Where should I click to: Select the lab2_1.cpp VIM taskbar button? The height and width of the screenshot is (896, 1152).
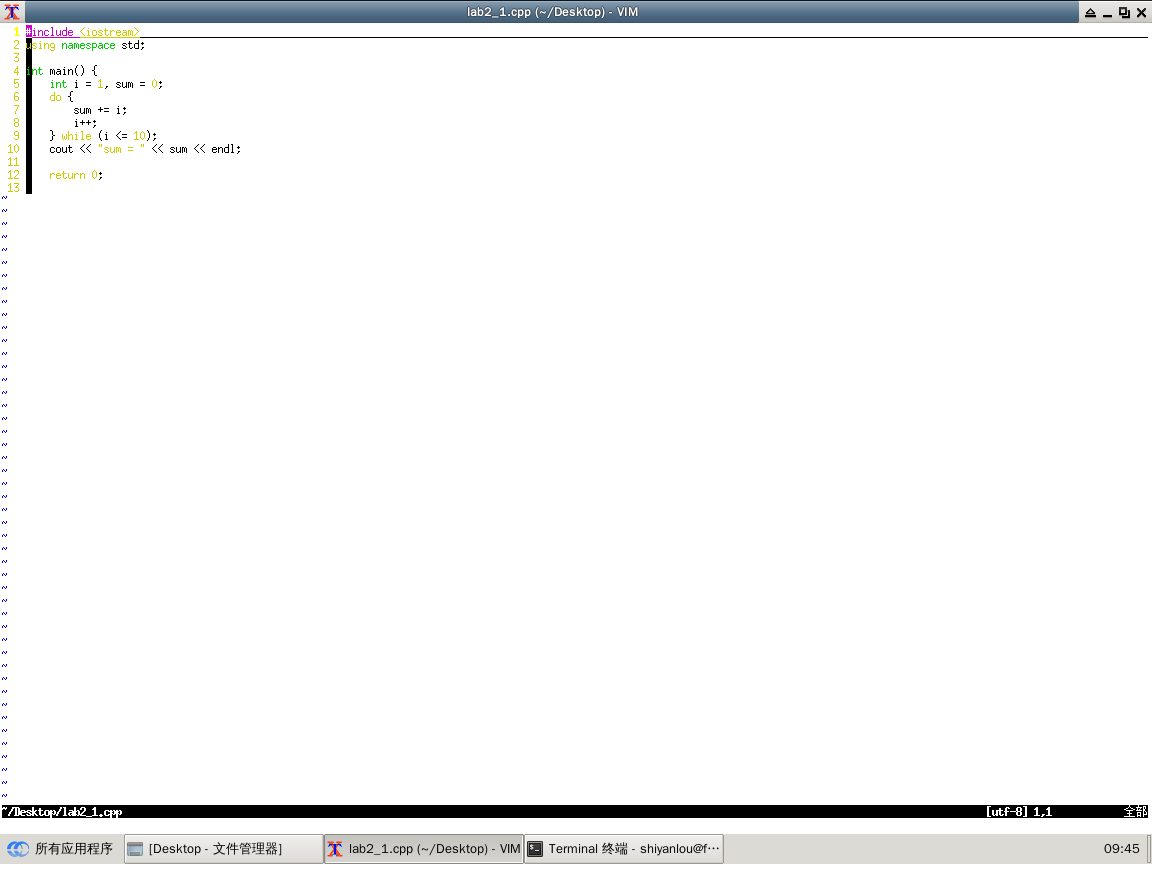pos(424,849)
